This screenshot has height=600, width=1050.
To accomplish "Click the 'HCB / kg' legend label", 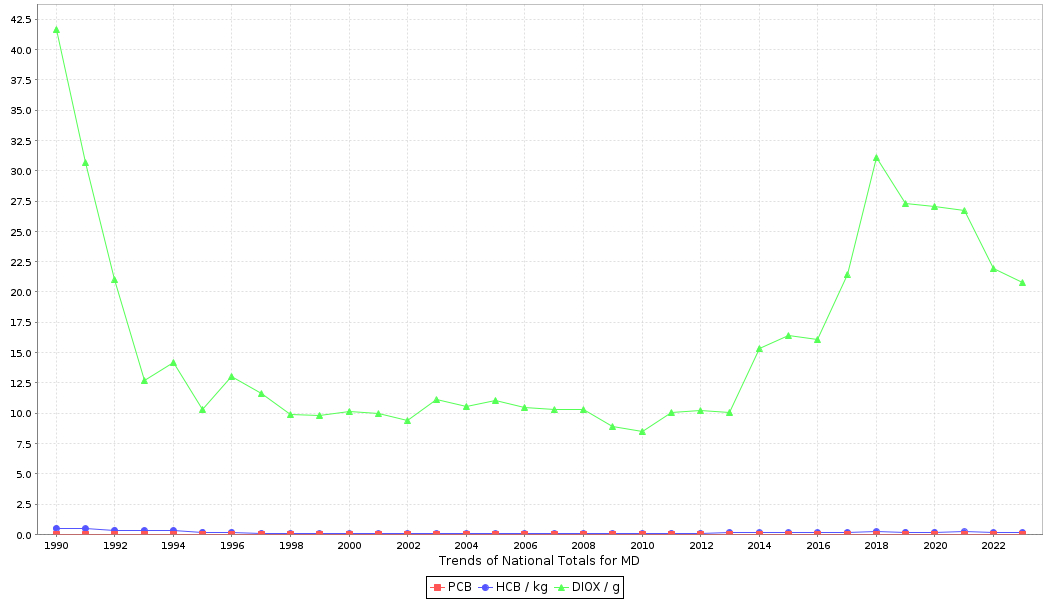I will pyautogui.click(x=521, y=587).
